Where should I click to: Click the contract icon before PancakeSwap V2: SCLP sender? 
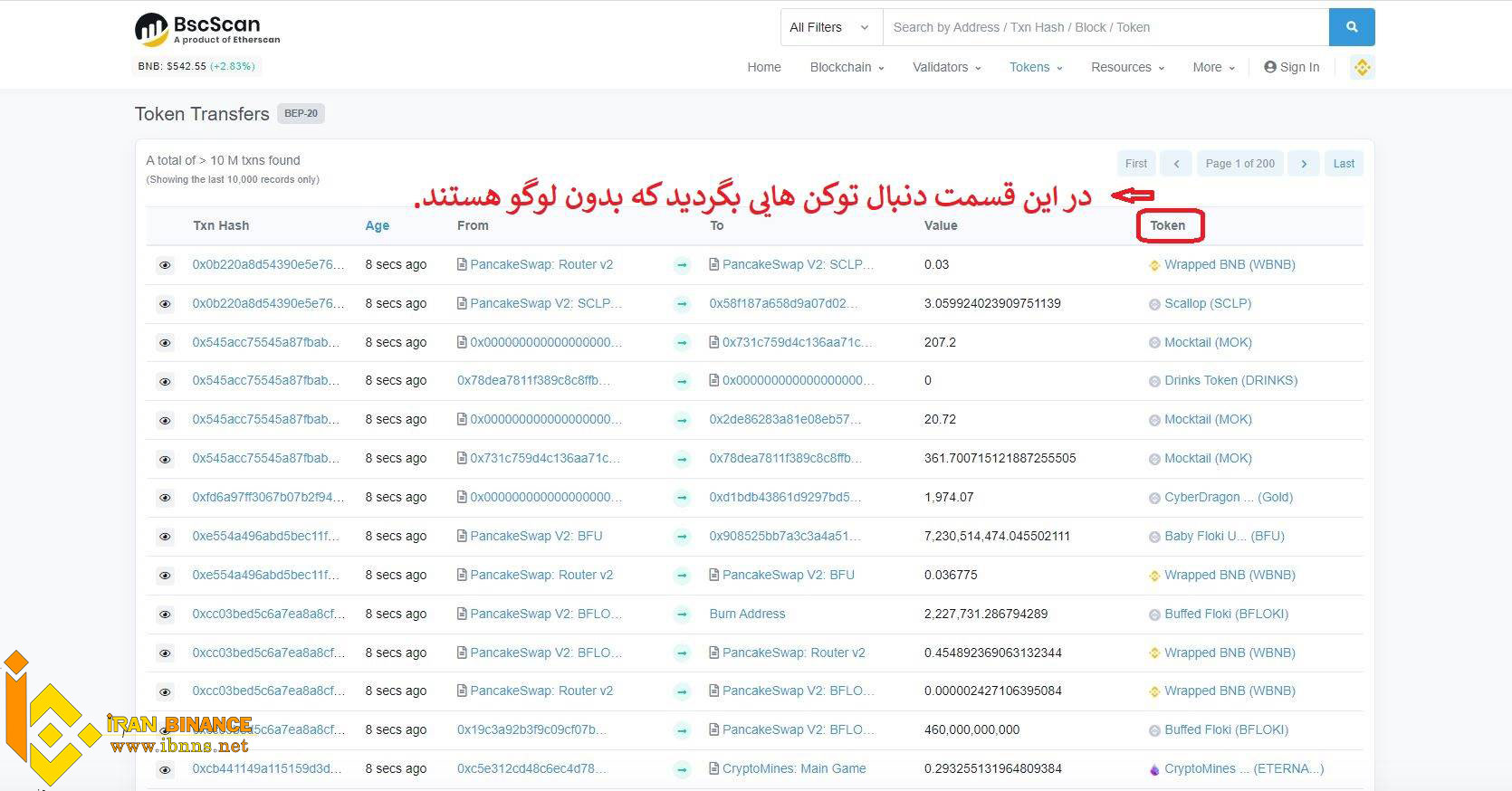click(463, 303)
